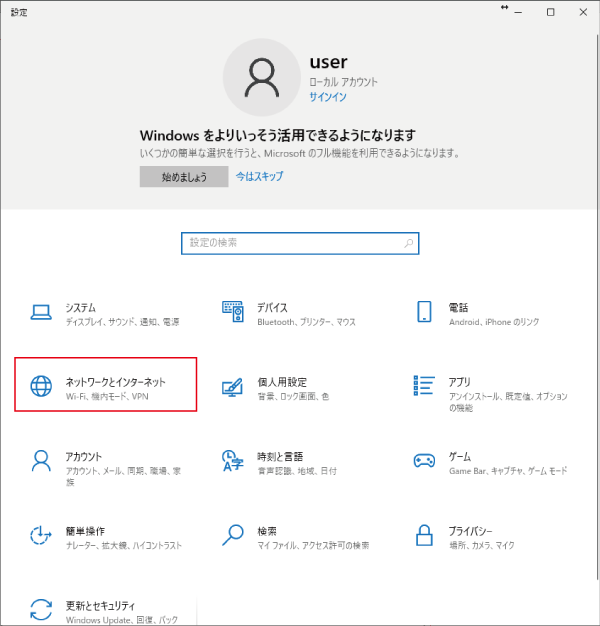Open the プライバシー padlock icon
The image size is (600, 626).
point(424,535)
